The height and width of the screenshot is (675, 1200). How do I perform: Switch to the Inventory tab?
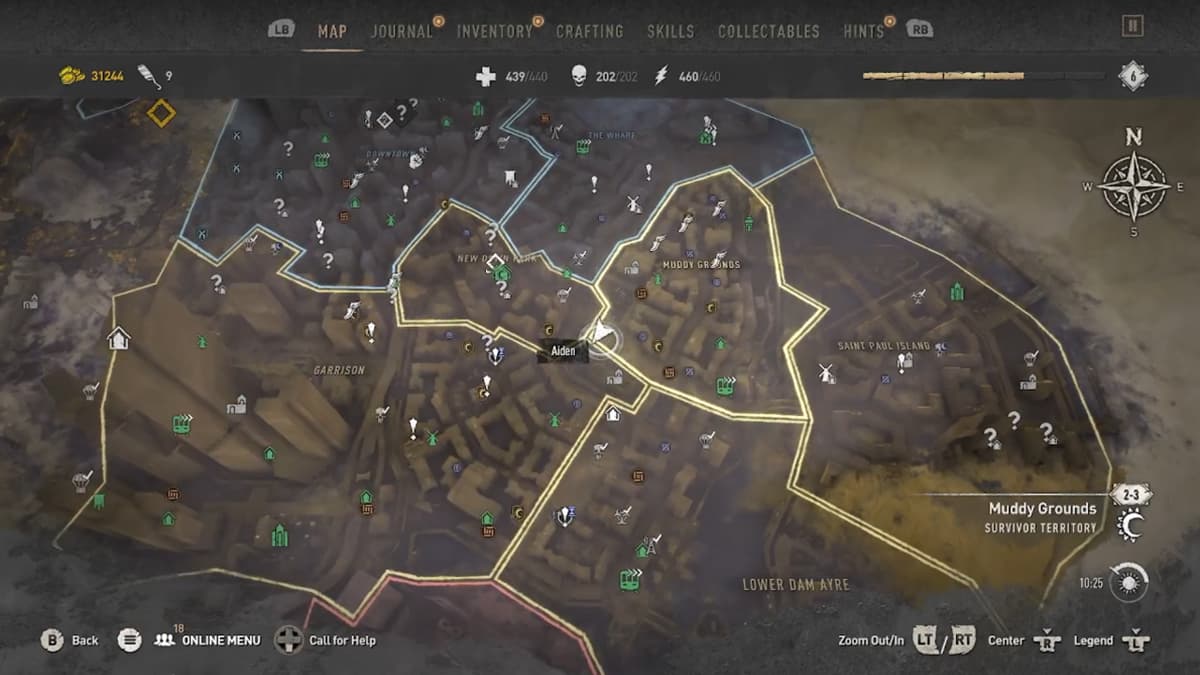click(x=495, y=31)
